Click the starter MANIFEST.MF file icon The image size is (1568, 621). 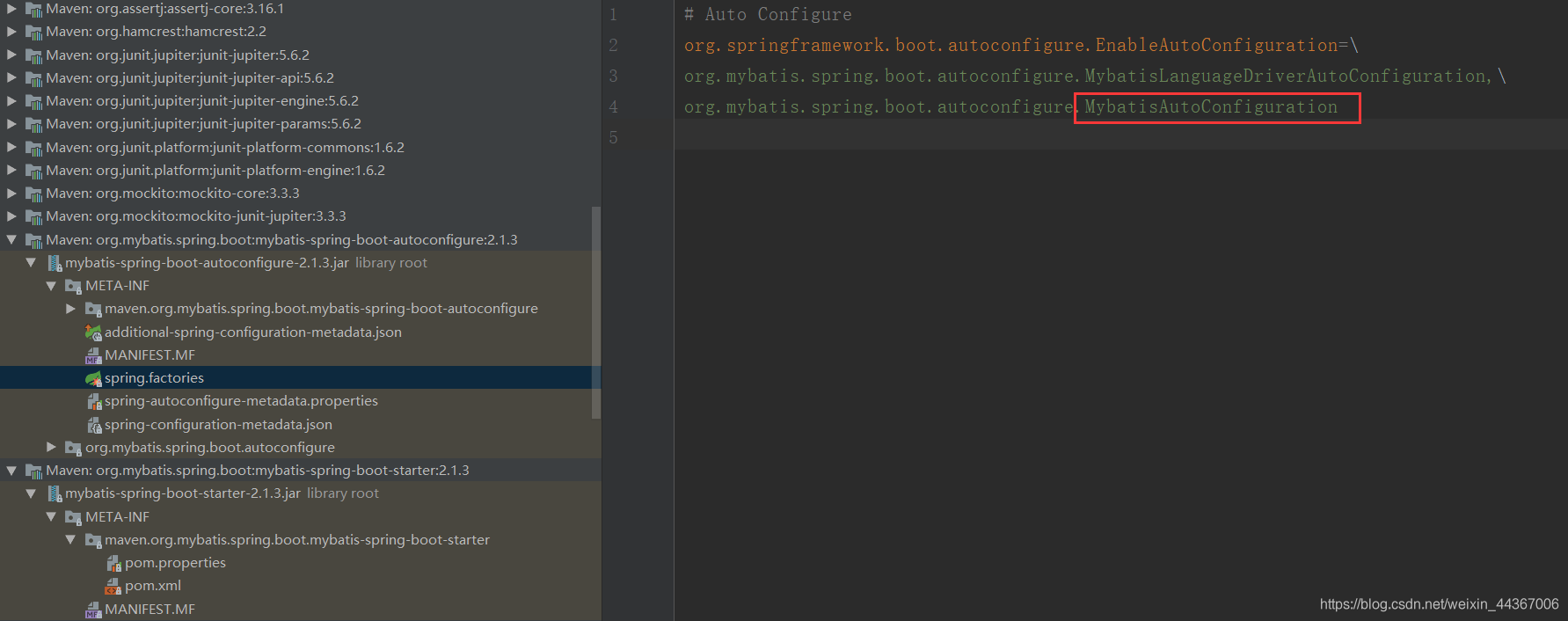coord(93,610)
